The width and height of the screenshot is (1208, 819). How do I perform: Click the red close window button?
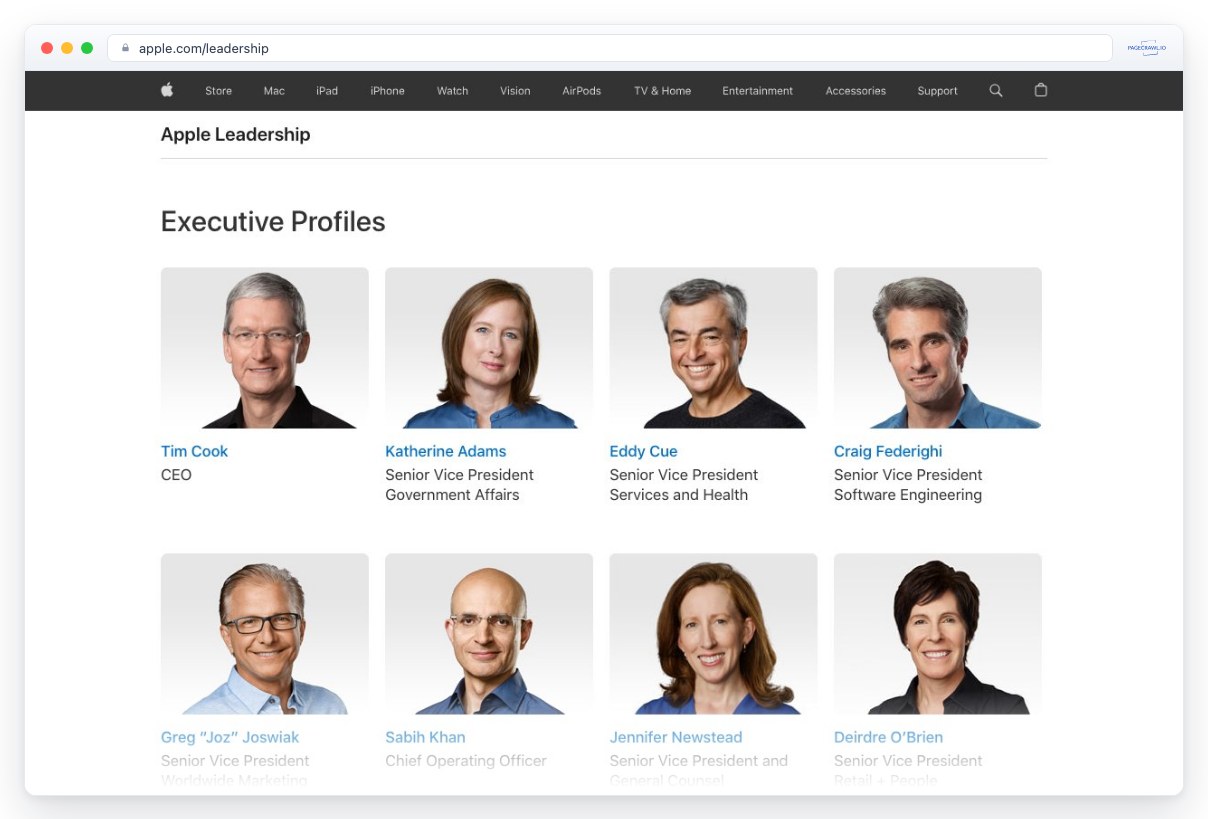click(x=47, y=48)
